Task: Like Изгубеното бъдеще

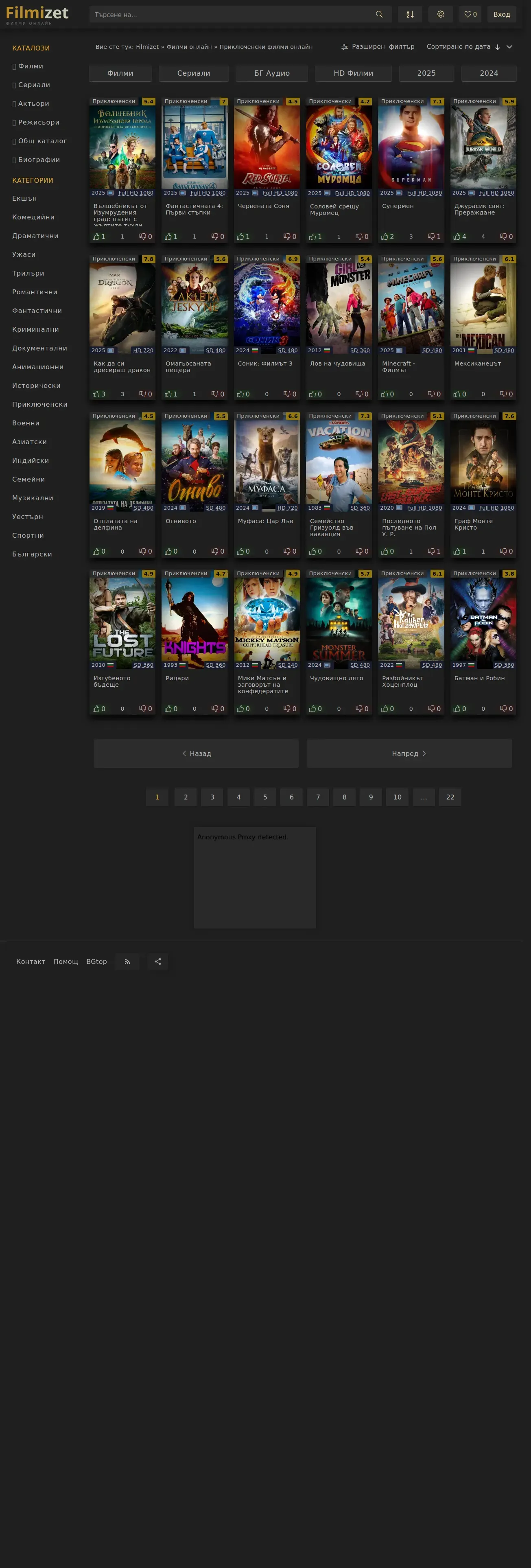Action: [99, 709]
